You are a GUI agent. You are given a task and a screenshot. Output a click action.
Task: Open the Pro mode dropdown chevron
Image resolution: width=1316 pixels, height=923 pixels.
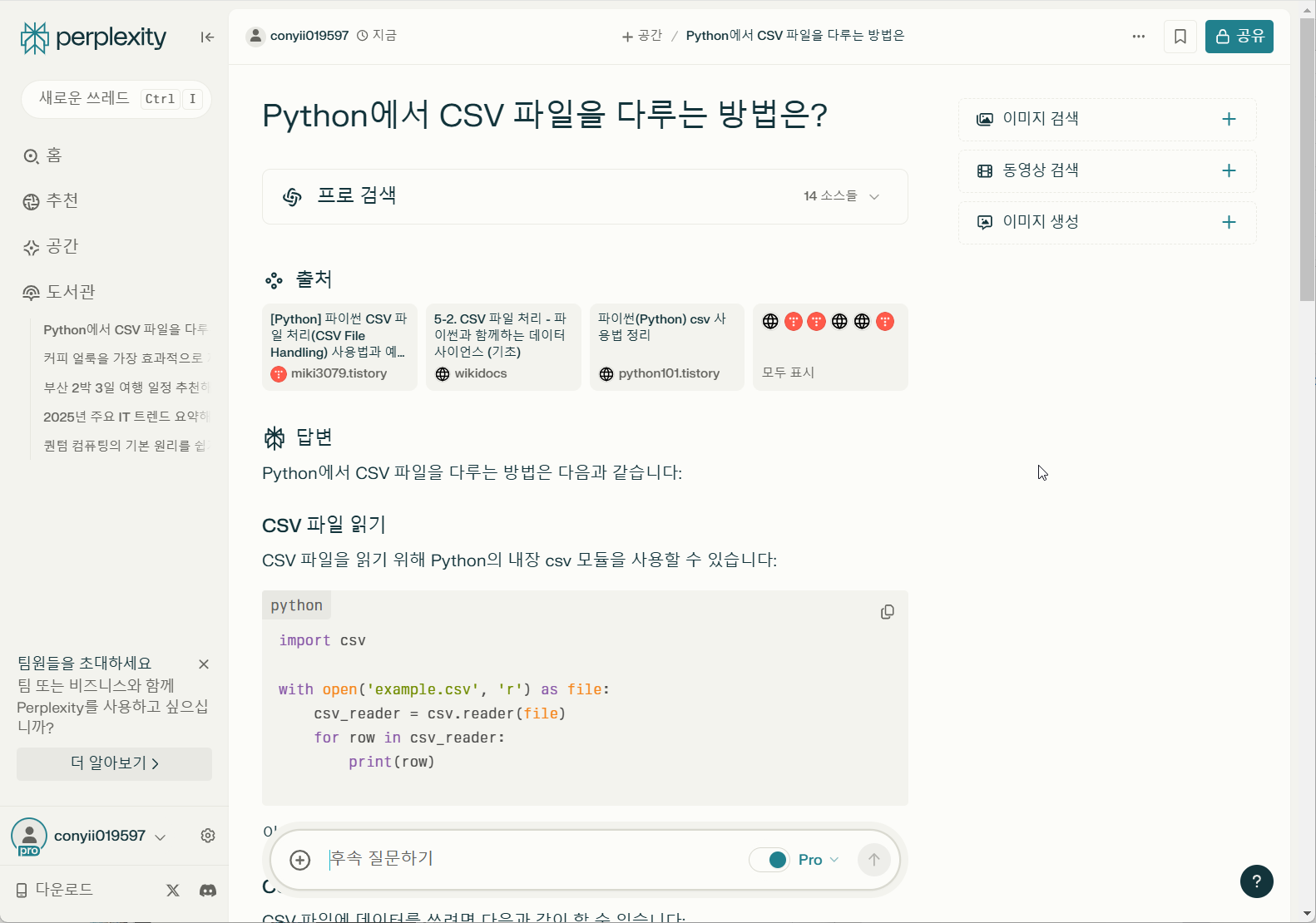click(834, 860)
